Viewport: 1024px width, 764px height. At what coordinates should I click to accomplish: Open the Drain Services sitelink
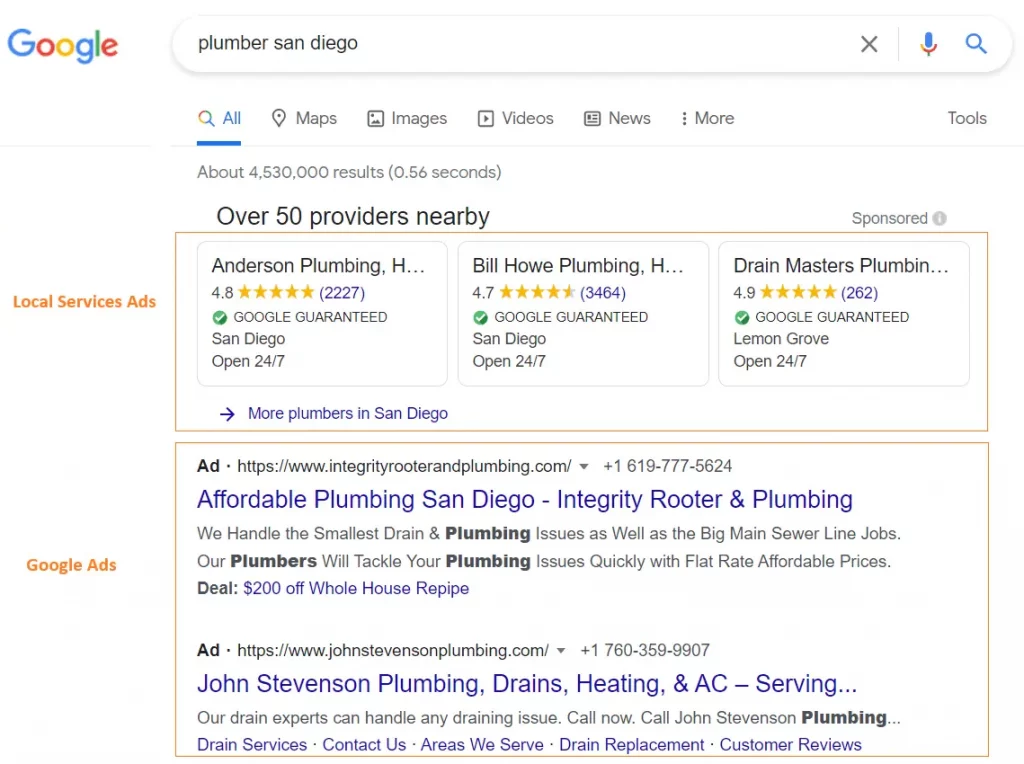click(252, 744)
